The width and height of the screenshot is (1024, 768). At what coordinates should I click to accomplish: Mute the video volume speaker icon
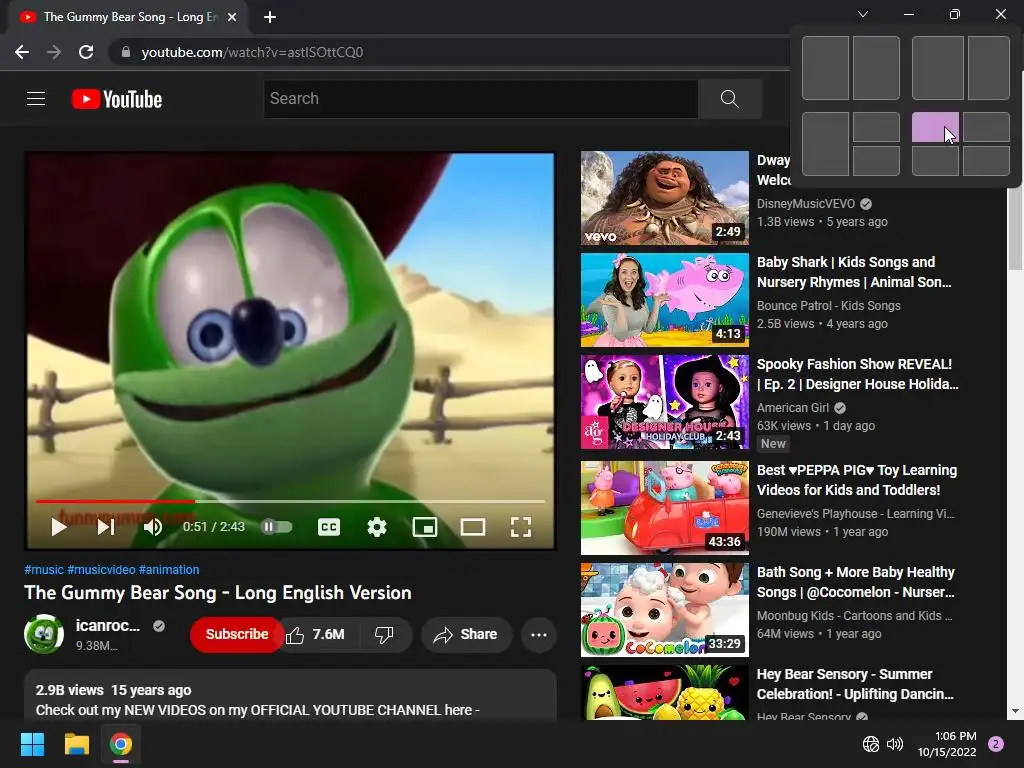click(153, 526)
